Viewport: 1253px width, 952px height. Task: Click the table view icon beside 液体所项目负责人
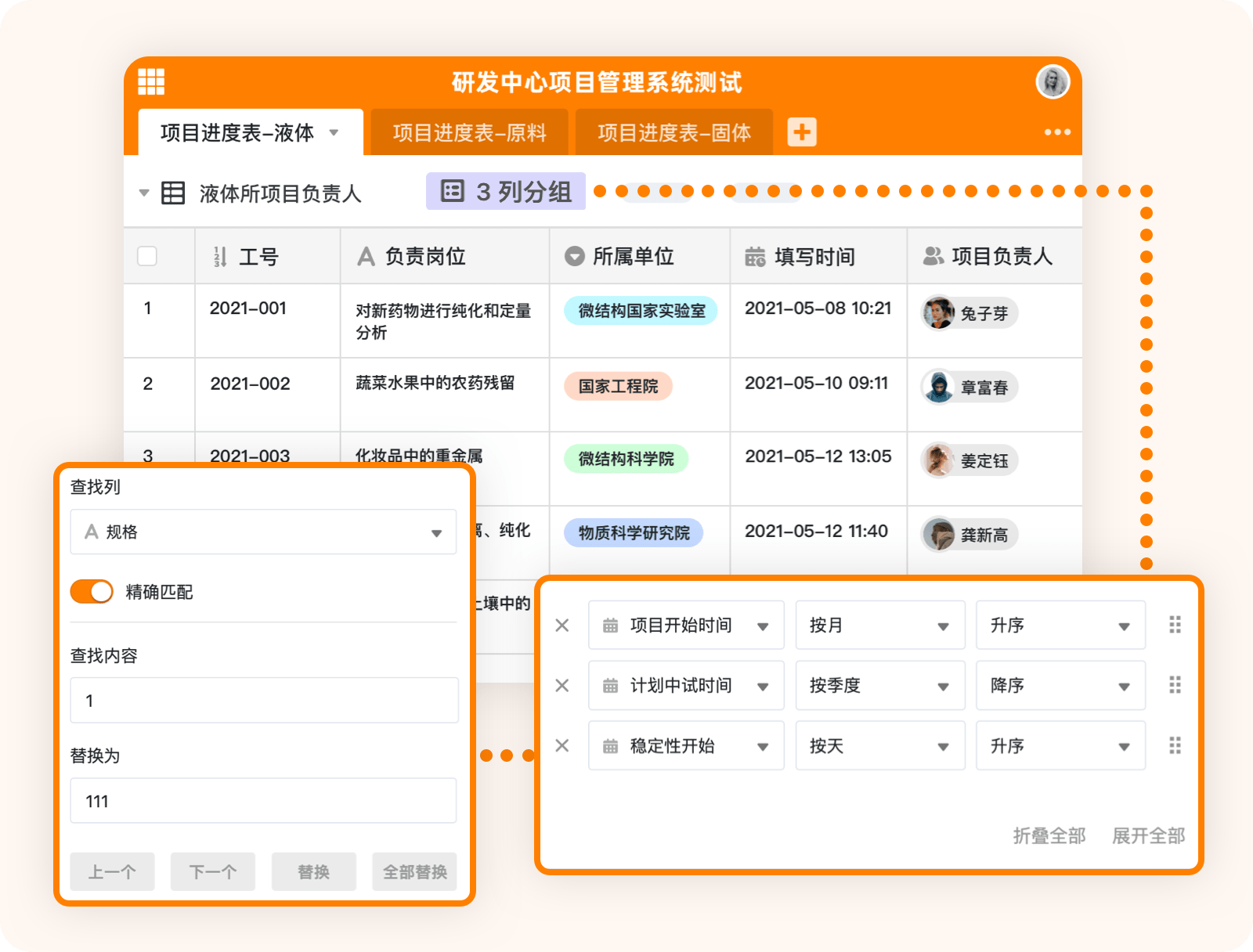(x=173, y=193)
